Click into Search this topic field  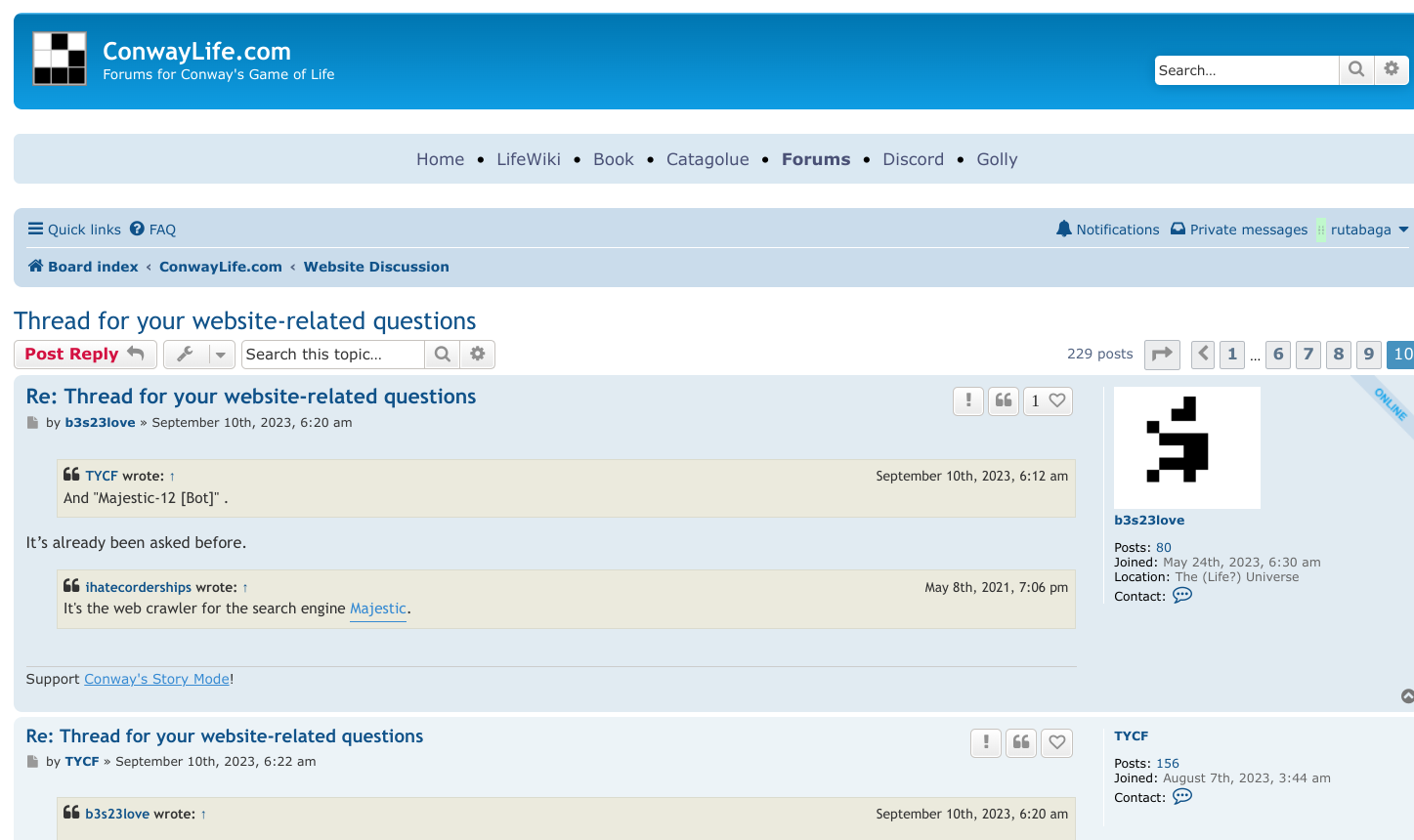coord(333,355)
